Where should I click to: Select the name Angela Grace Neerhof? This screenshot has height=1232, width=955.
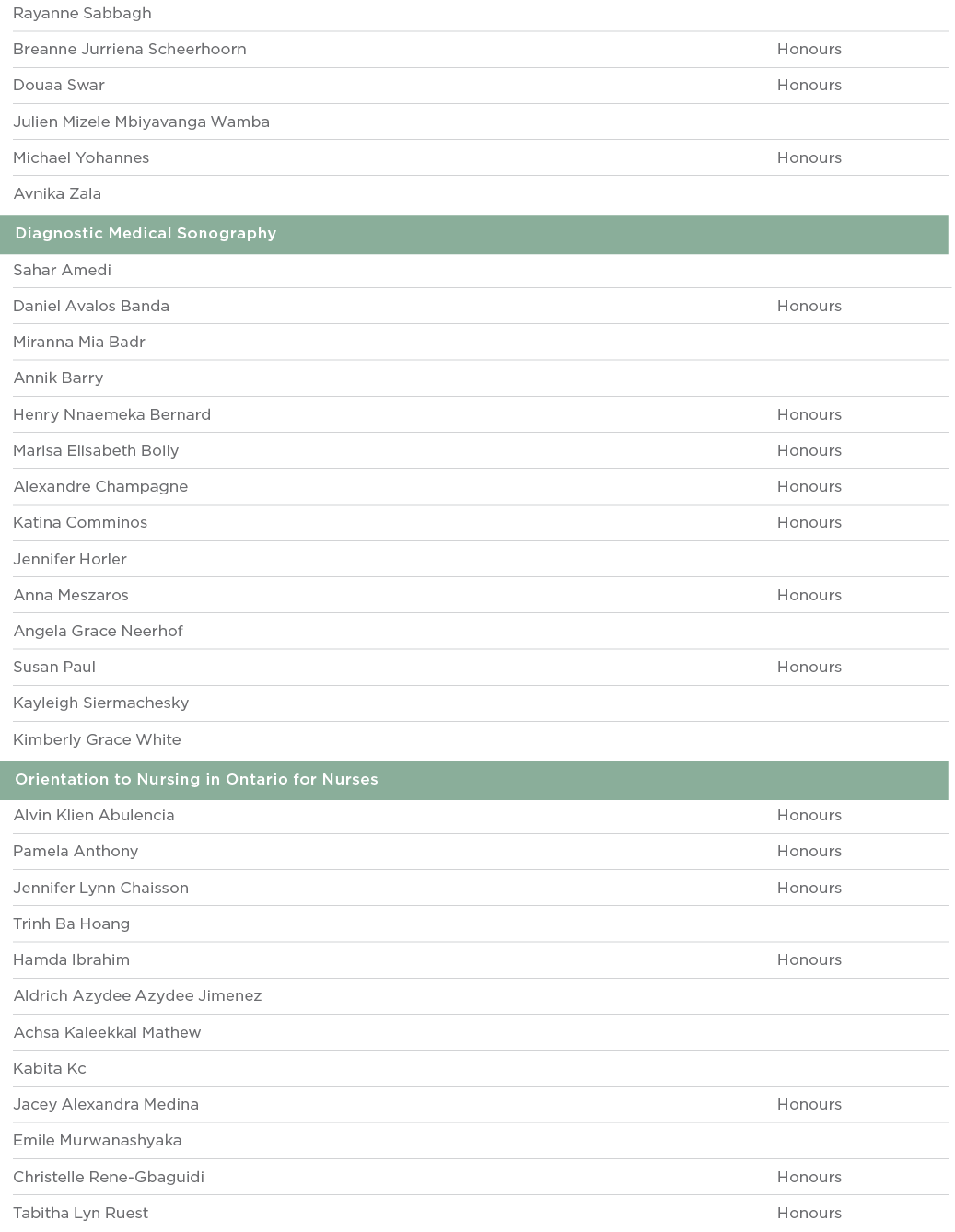[x=98, y=632]
